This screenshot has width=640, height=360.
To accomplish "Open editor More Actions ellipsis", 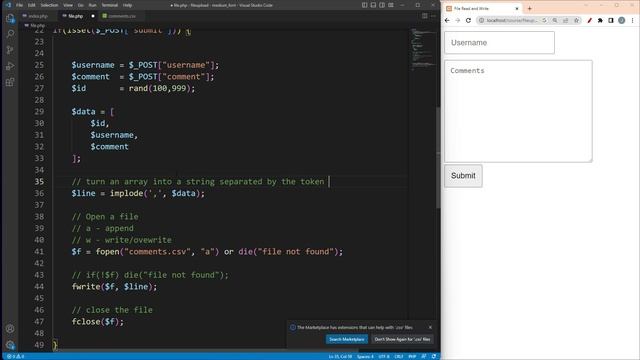I will (x=433, y=16).
